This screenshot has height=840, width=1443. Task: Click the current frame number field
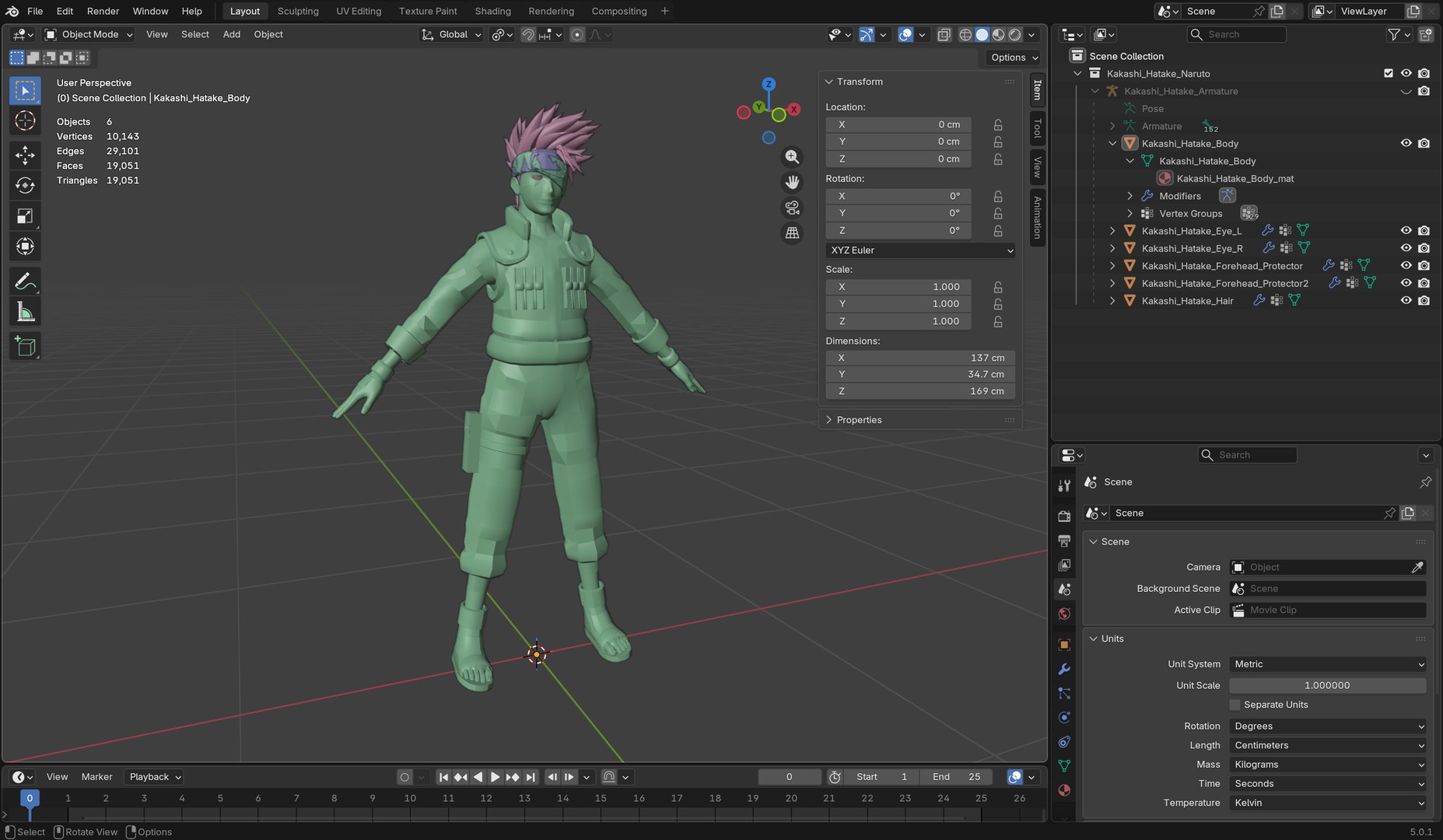coord(789,777)
